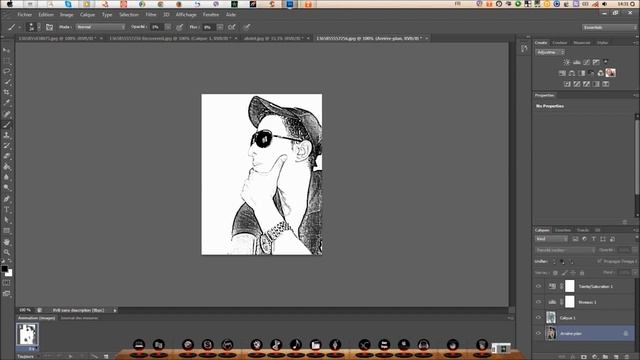This screenshot has width=640, height=360.
Task: Switch to the Calques panel tab
Action: coord(542,230)
